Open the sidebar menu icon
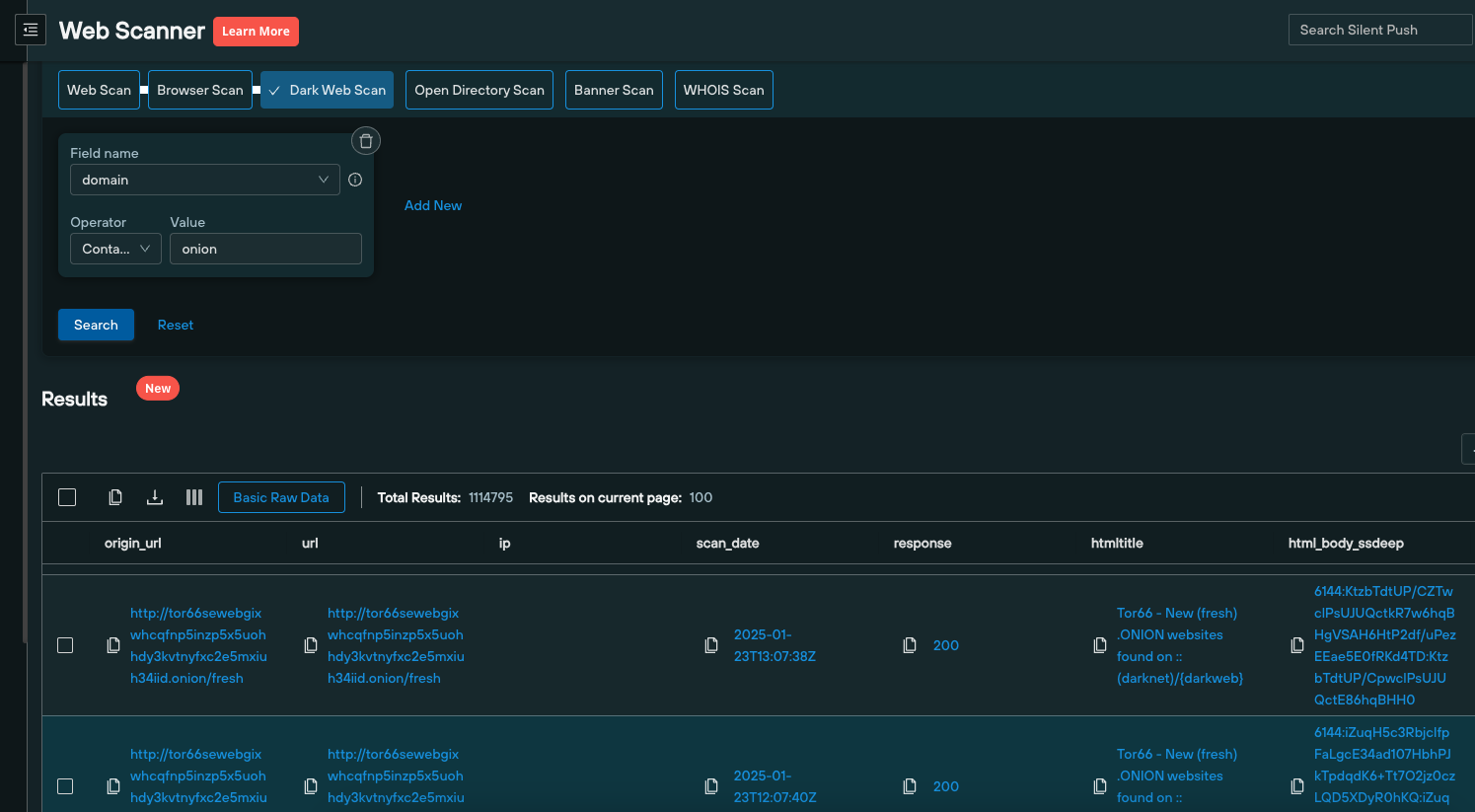The height and width of the screenshot is (812, 1475). (31, 30)
